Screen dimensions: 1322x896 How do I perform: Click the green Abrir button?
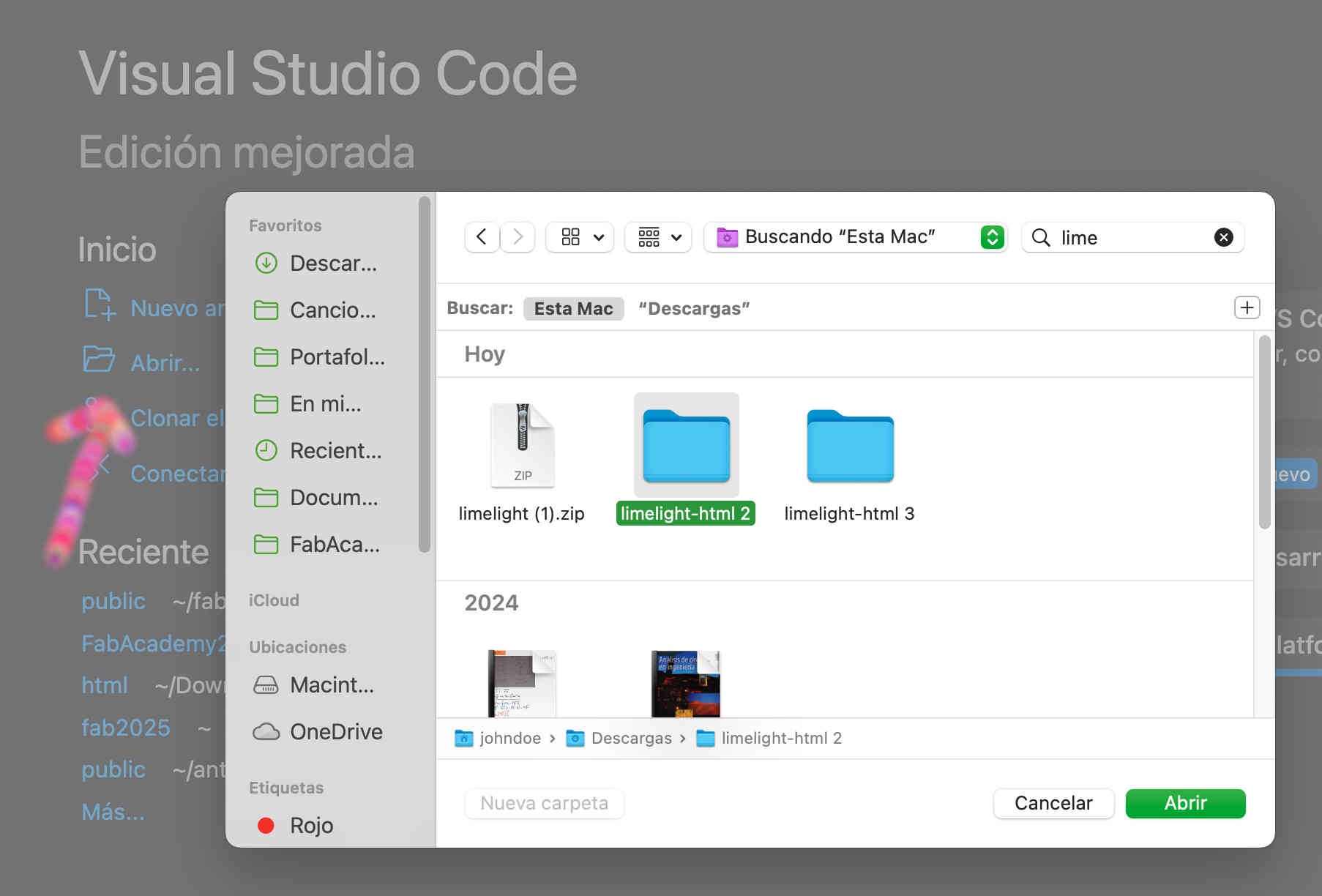(x=1185, y=803)
